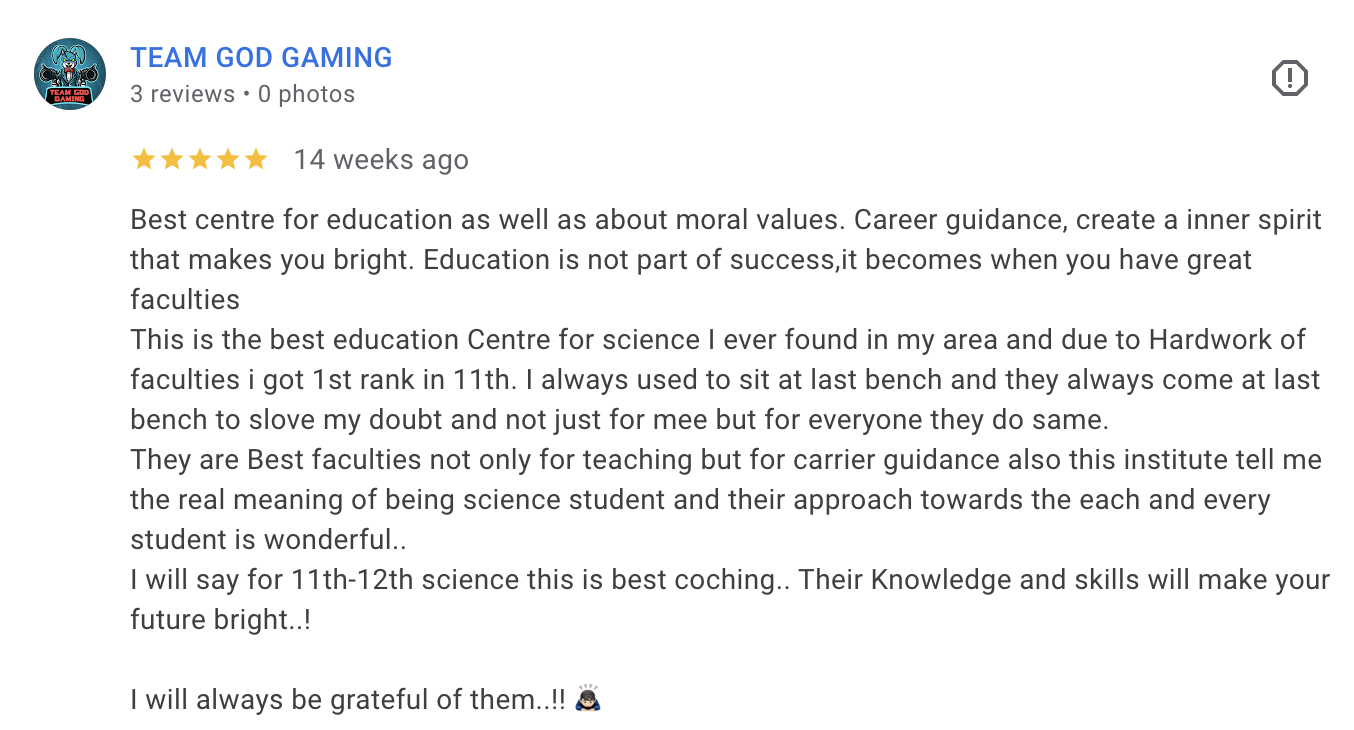Image resolution: width=1354 pixels, height=730 pixels.
Task: Click the fourth star in the rating
Action: pyautogui.click(x=228, y=160)
